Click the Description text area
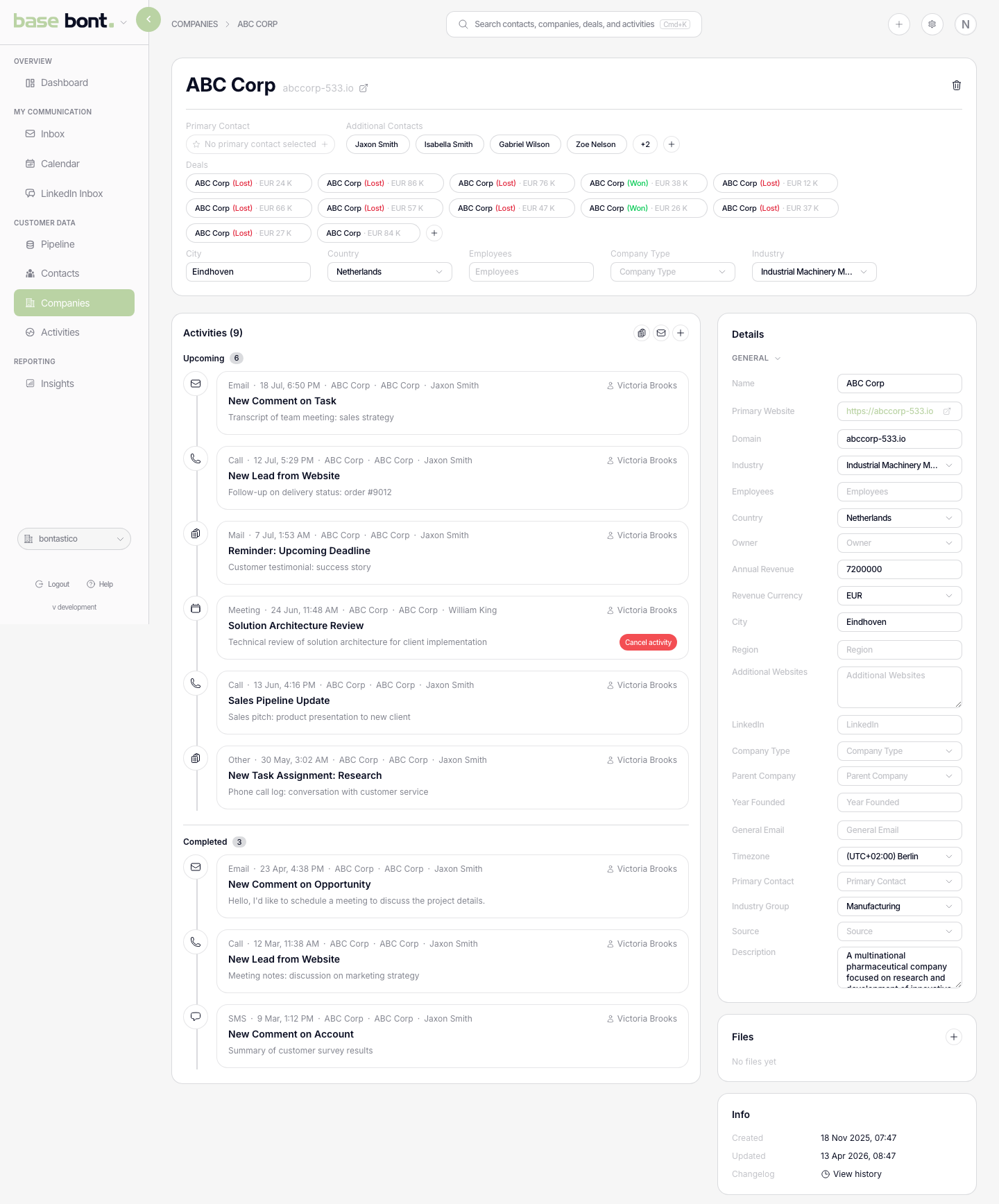 tap(900, 968)
